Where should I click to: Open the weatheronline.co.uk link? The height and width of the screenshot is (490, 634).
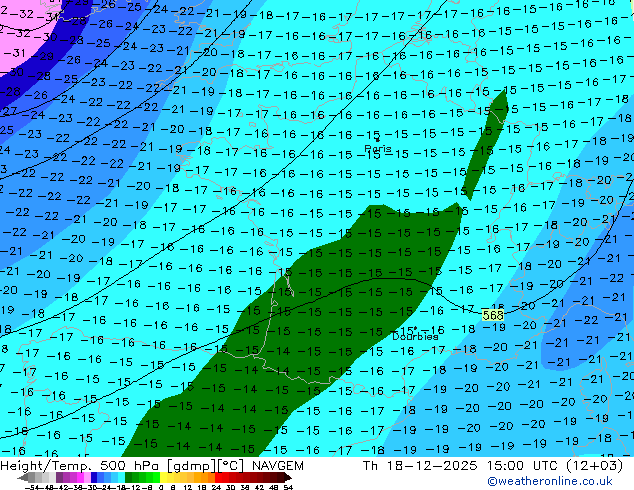pos(550,481)
